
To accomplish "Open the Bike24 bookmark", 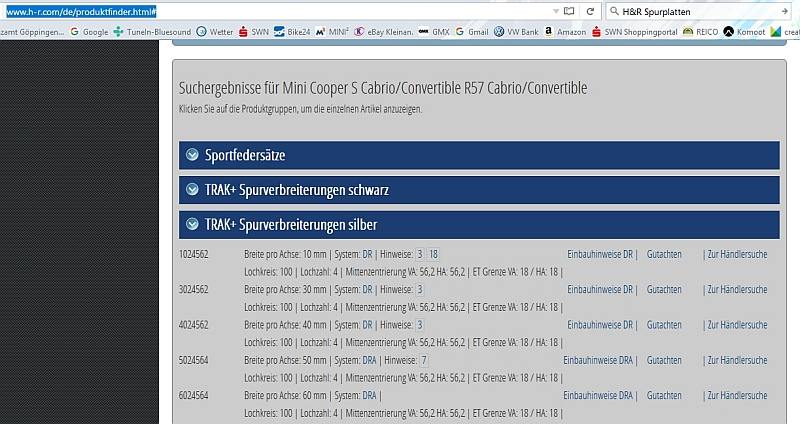I will coord(291,32).
